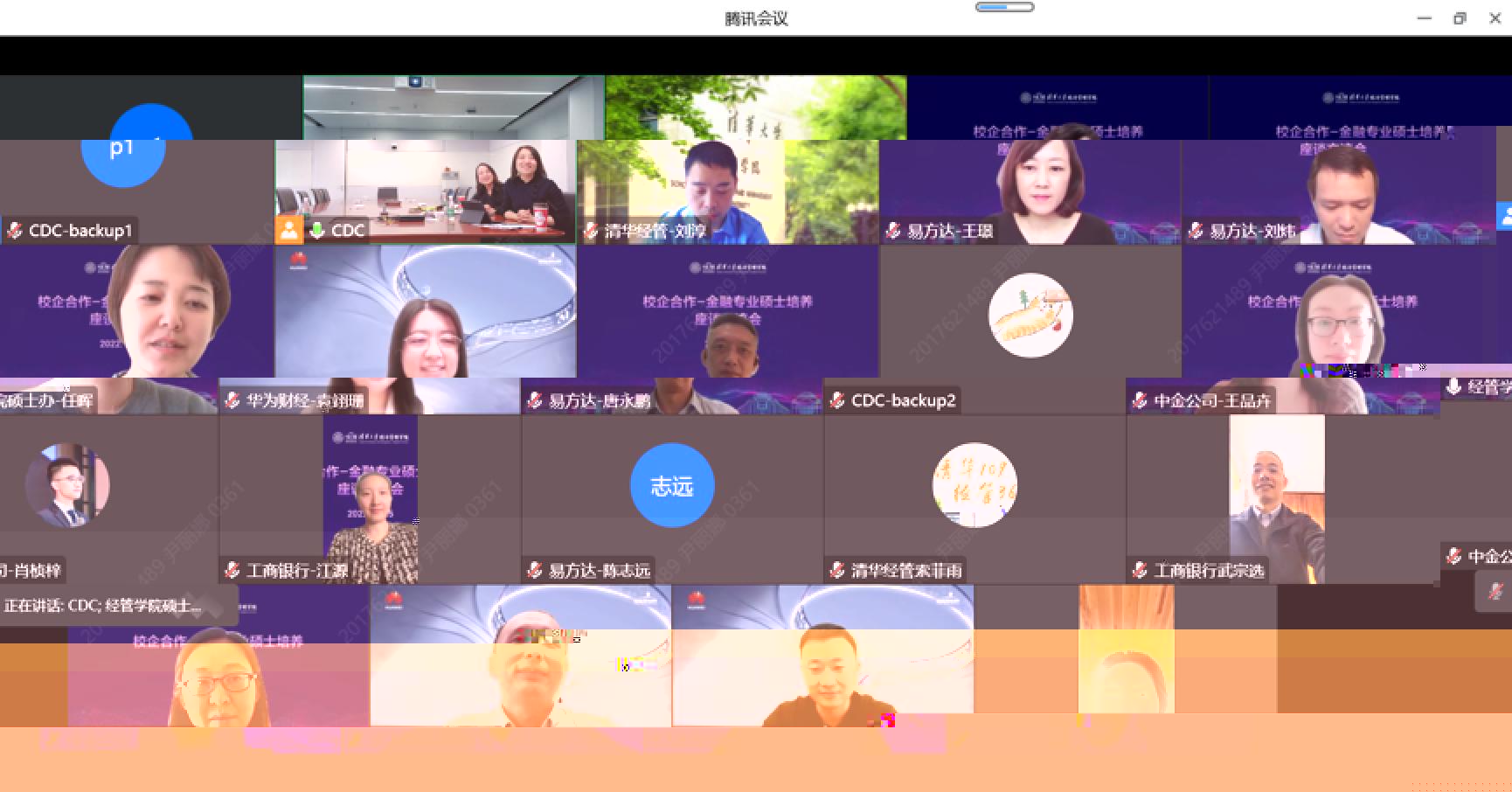Select the 肖桢梓 suit avatar circle
The width and height of the screenshot is (1512, 792).
67,485
